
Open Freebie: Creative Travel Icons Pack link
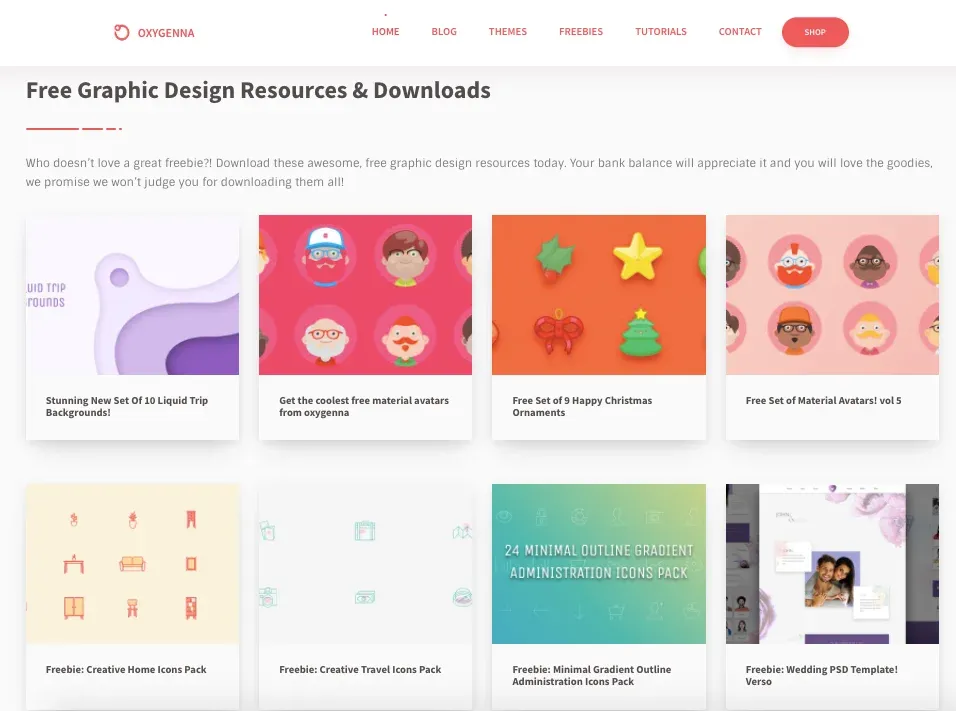point(360,670)
